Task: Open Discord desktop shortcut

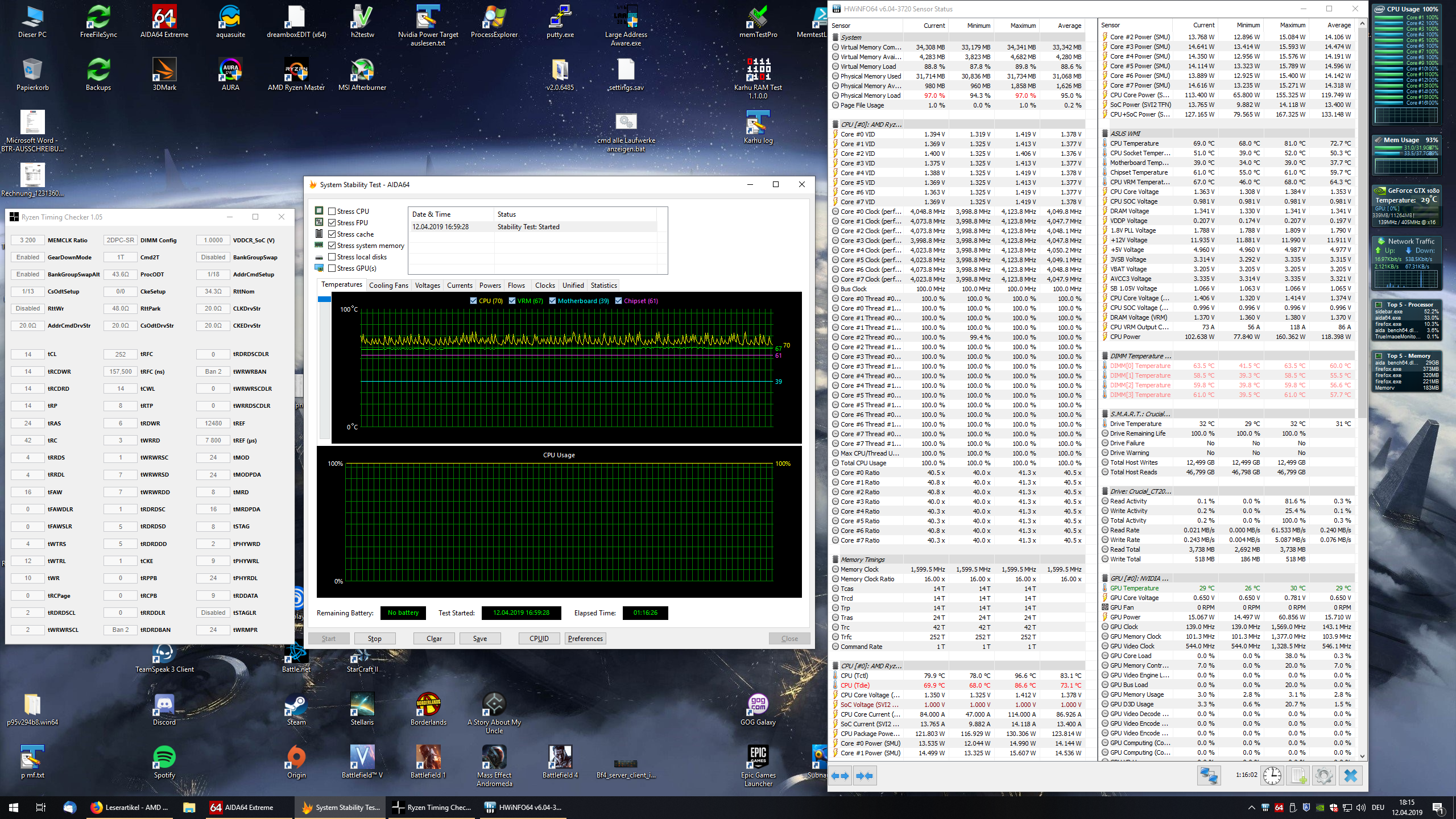Action: point(164,709)
